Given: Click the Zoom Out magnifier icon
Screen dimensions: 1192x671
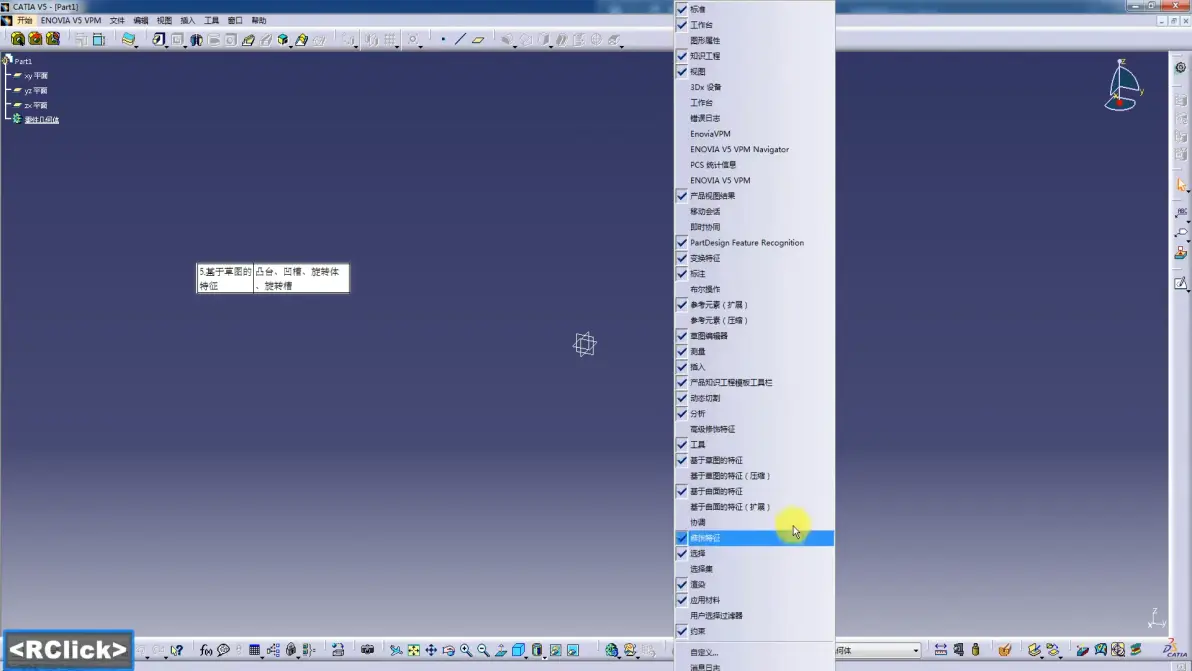Looking at the screenshot, I should coord(483,650).
